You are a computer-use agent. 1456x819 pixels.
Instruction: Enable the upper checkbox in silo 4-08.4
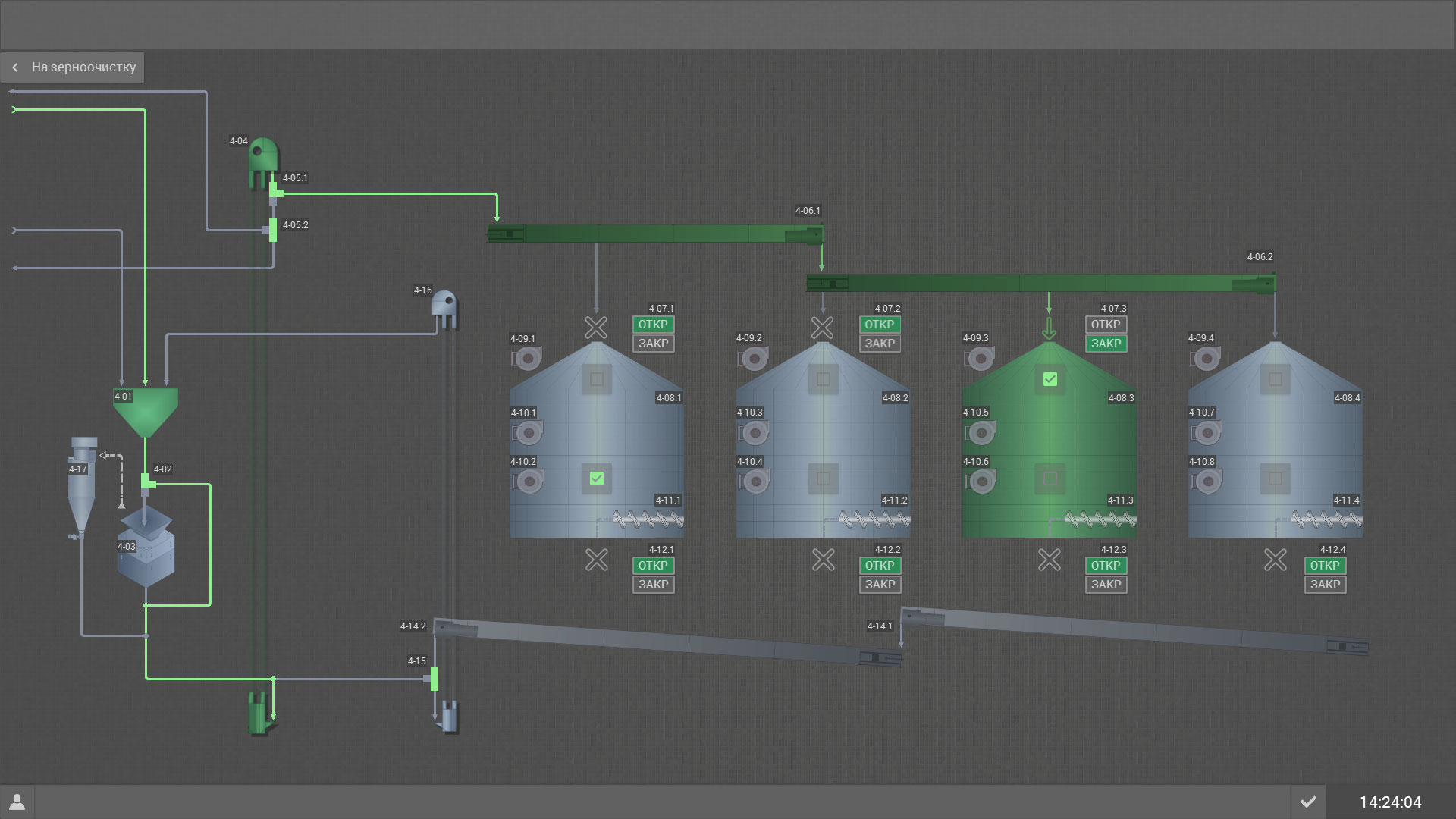coord(1276,379)
